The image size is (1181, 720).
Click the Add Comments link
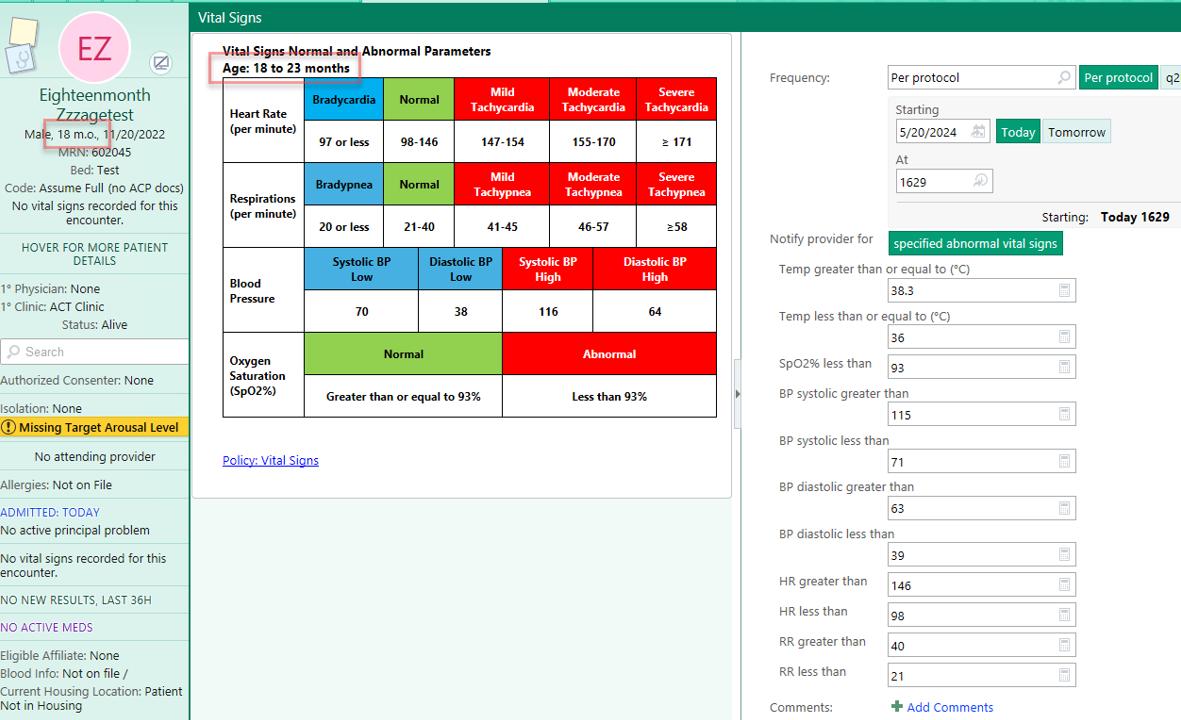[x=950, y=707]
